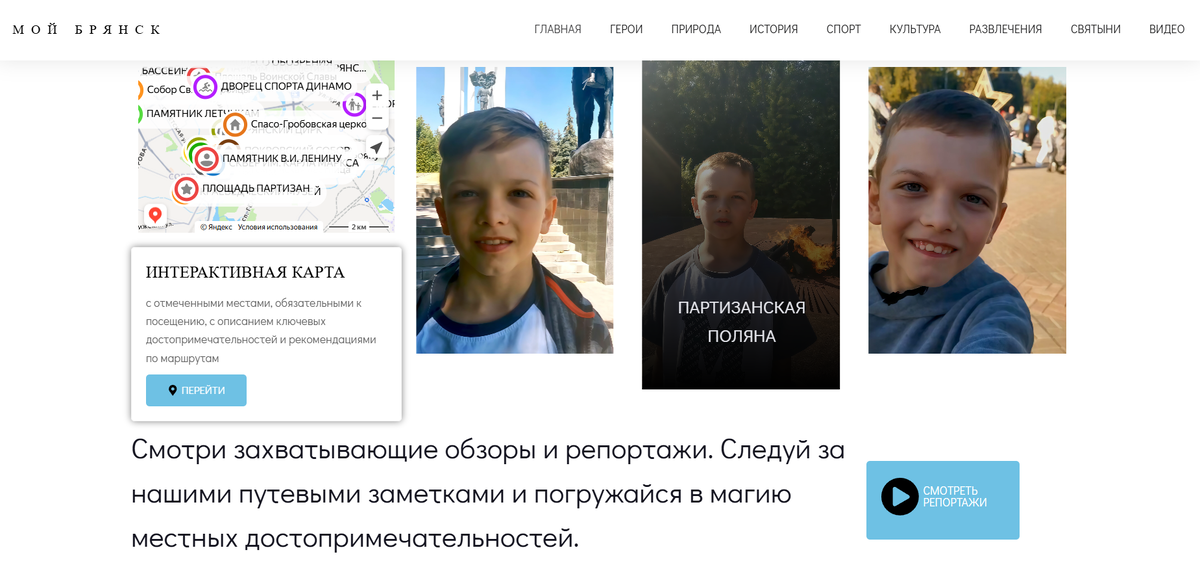This screenshot has width=1200, height=576.
Task: Select the Дворец спорта Динамо swimmer marker
Action: (205, 87)
